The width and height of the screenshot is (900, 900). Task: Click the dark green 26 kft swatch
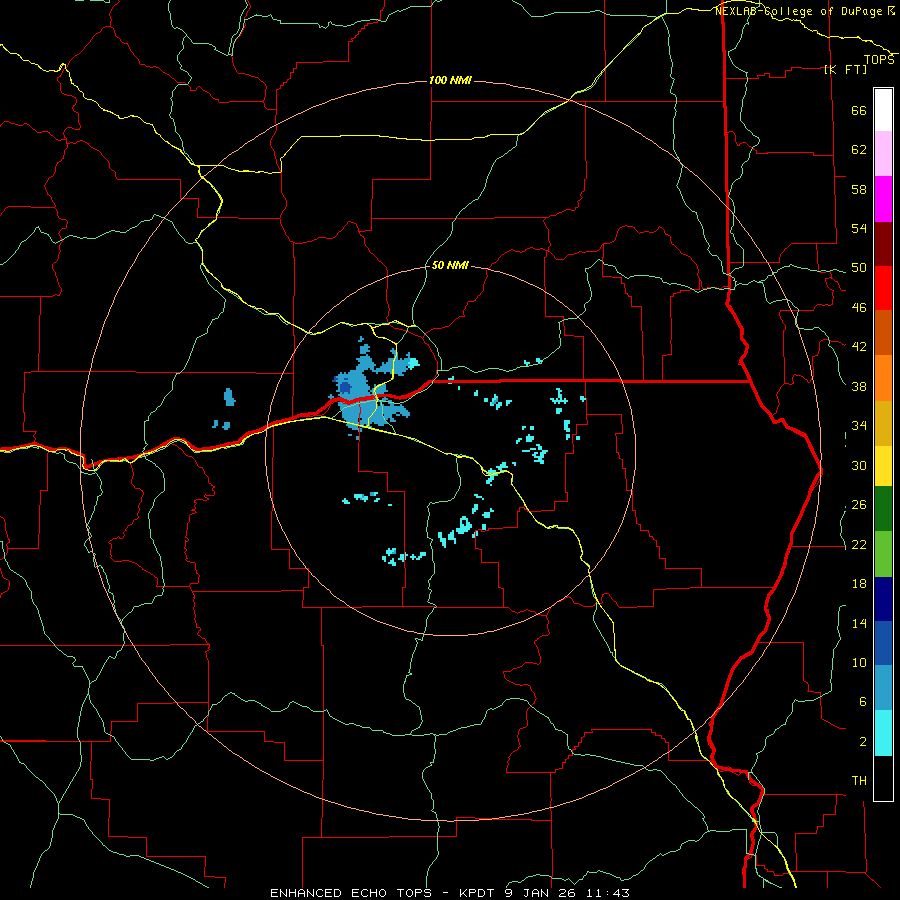click(883, 509)
